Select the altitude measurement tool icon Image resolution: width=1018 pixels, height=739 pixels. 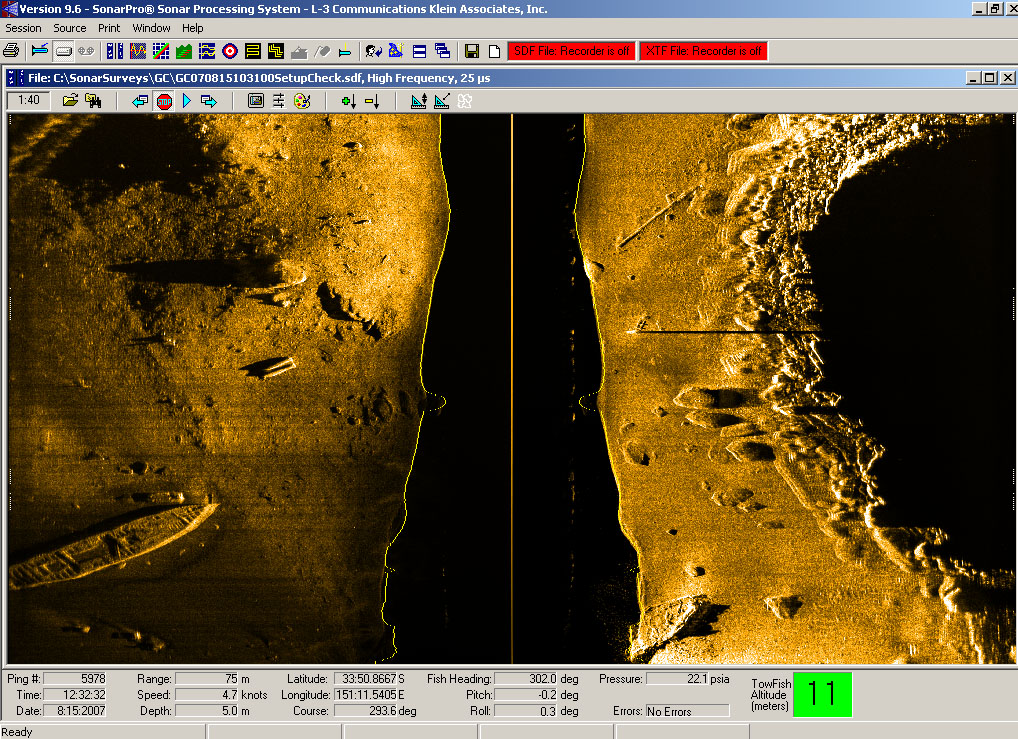(x=418, y=101)
